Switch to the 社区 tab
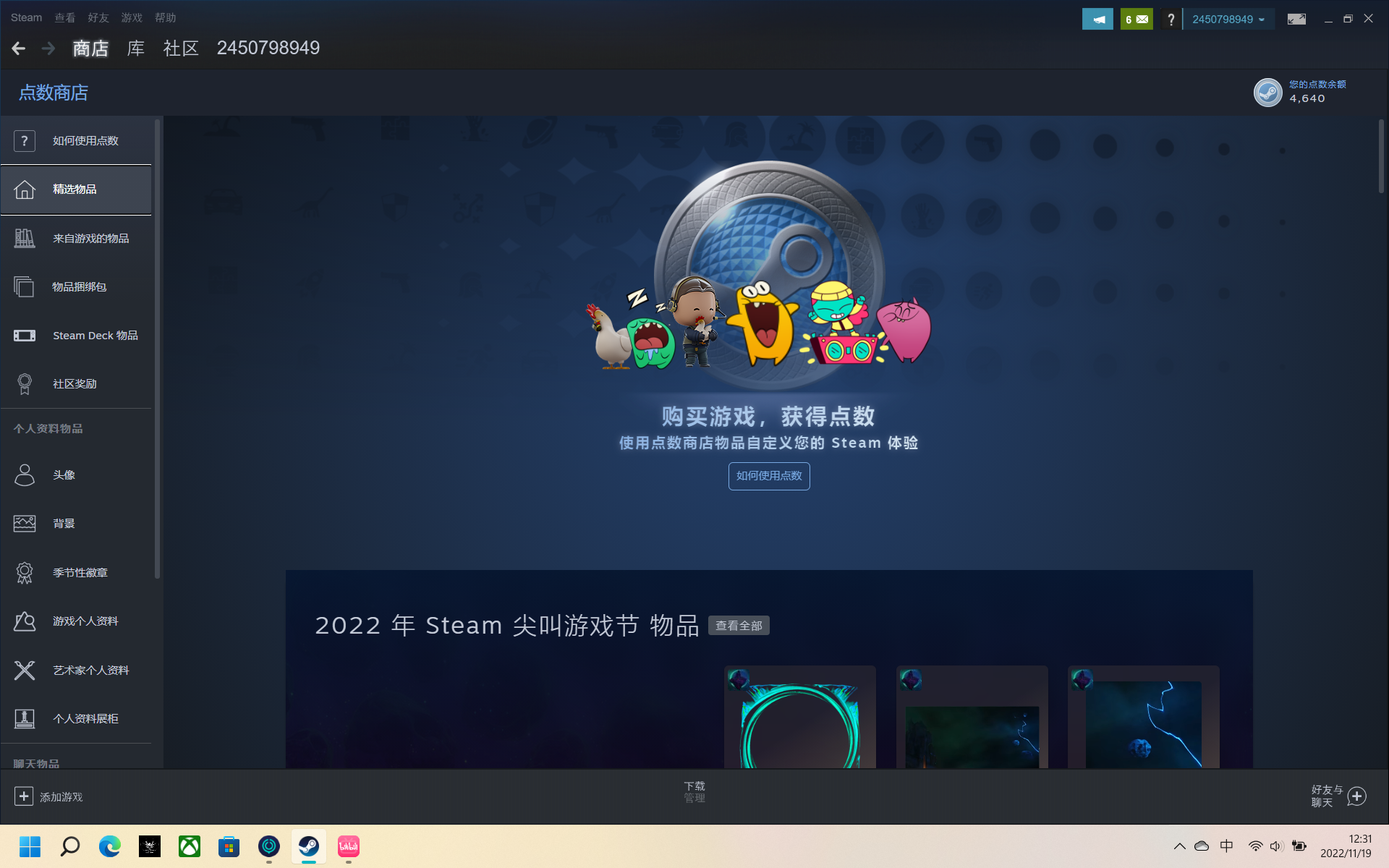 (x=181, y=48)
